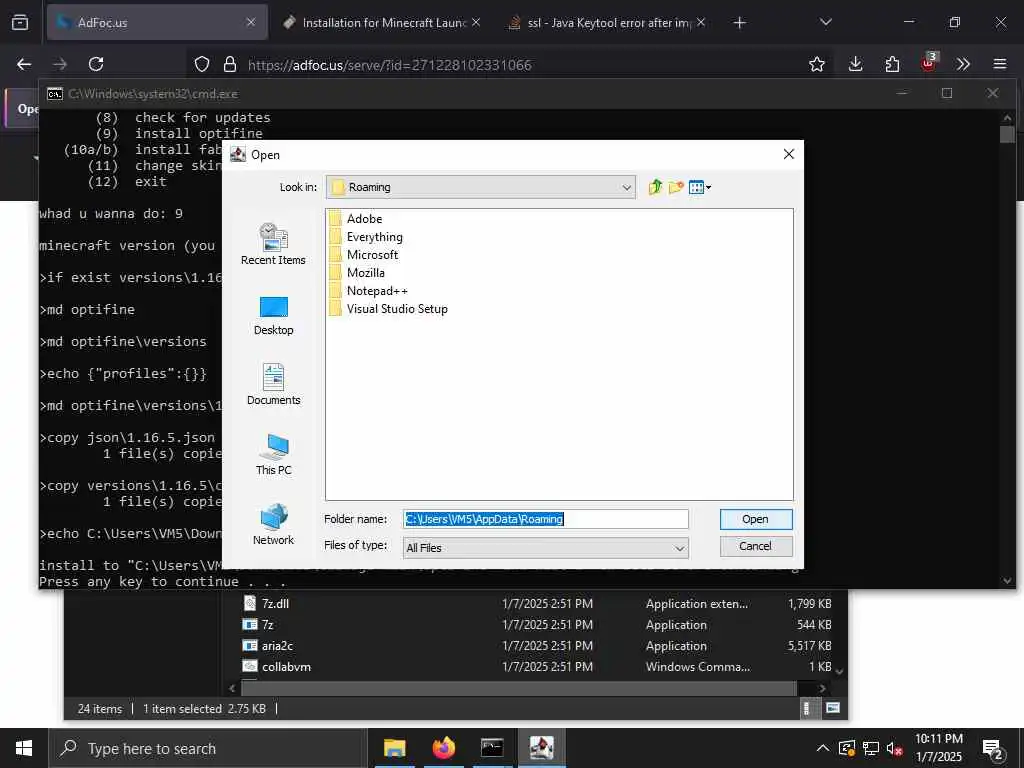The width and height of the screenshot is (1024, 768).
Task: Go back in Firefox
Action: [x=24, y=64]
